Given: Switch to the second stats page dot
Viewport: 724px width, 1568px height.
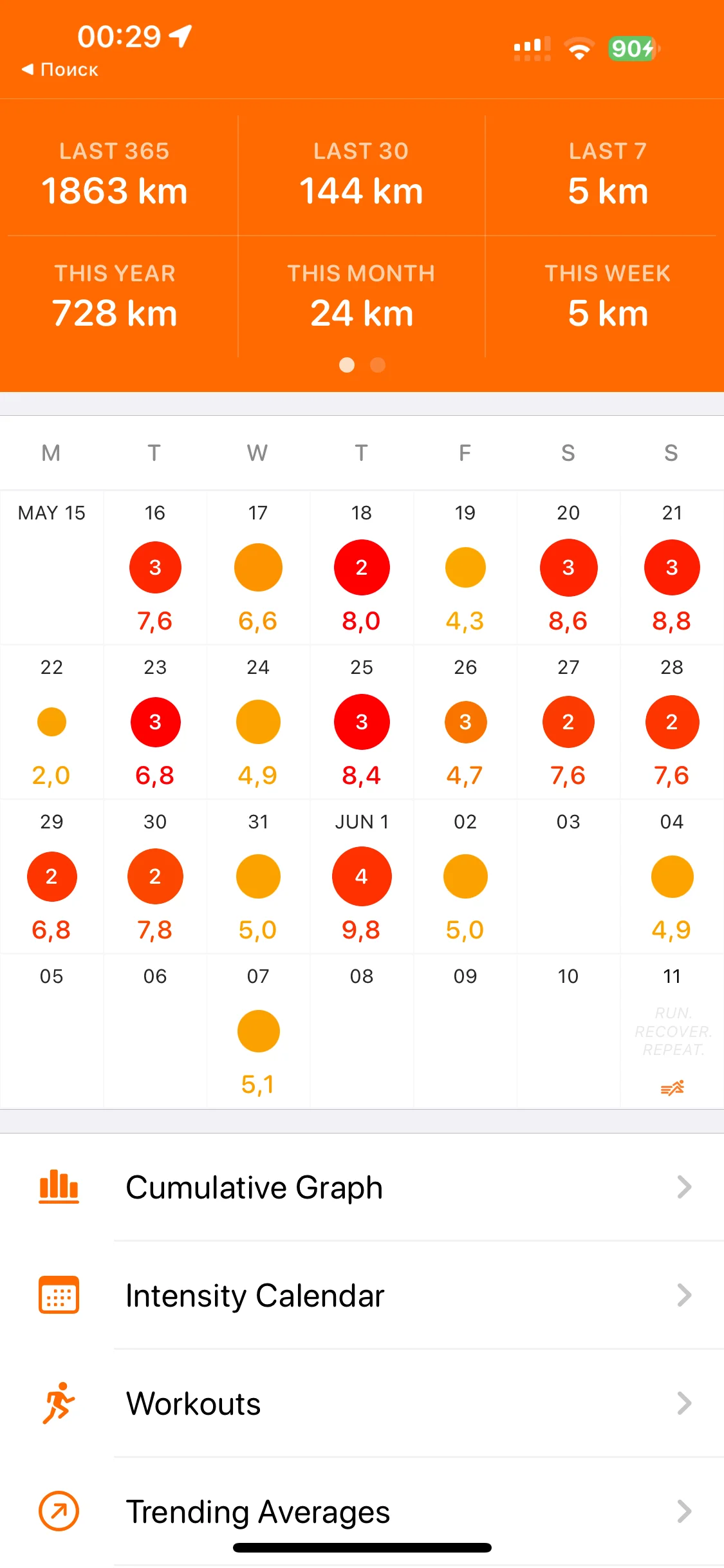Looking at the screenshot, I should pos(378,365).
